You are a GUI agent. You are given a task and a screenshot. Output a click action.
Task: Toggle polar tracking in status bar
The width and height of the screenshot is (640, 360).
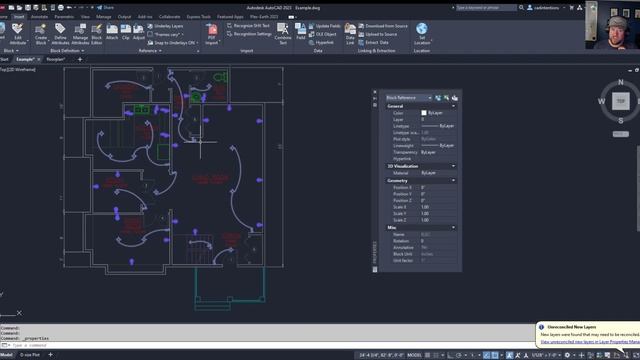point(458,355)
